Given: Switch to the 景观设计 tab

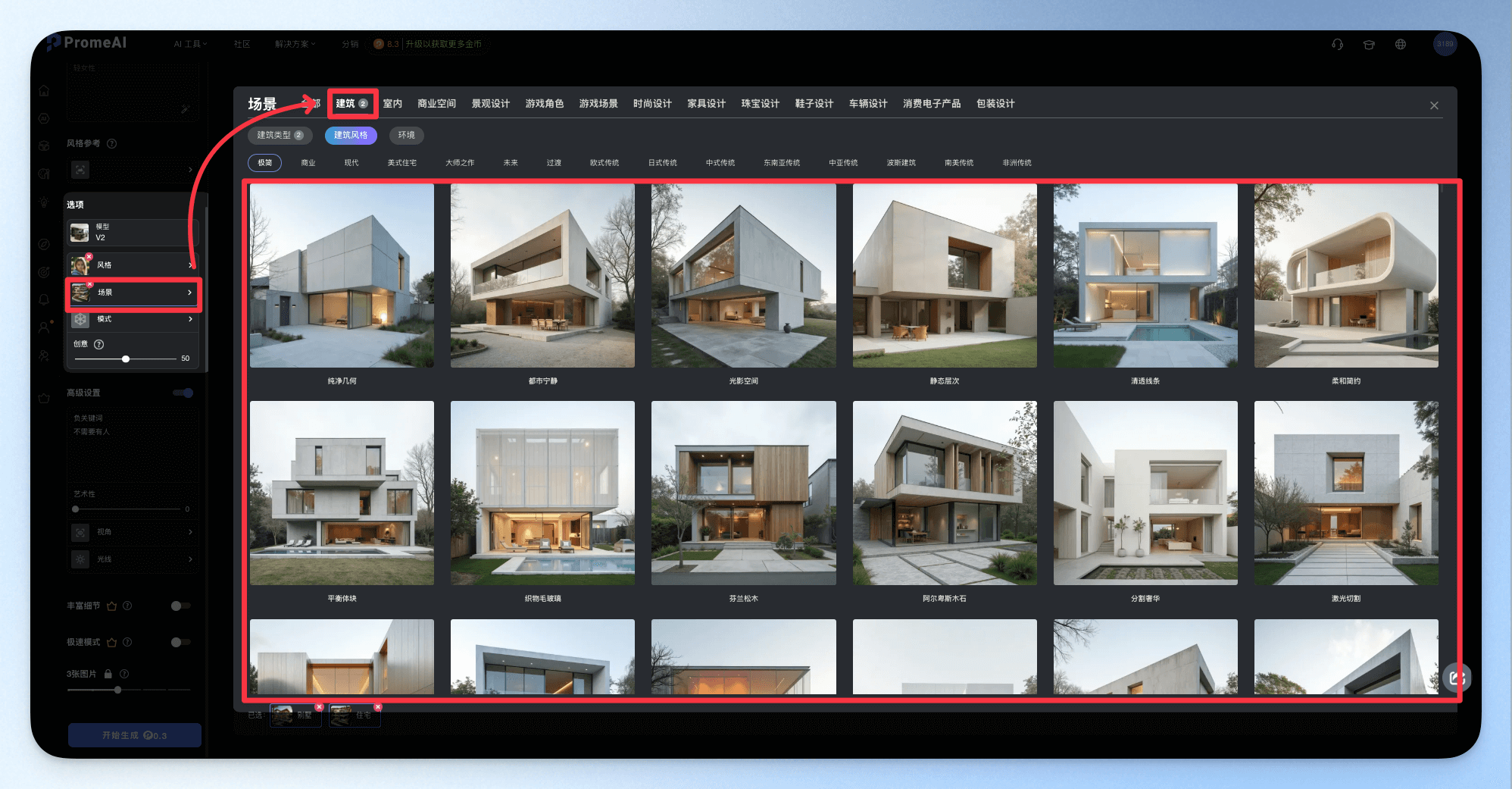Looking at the screenshot, I should (x=490, y=104).
